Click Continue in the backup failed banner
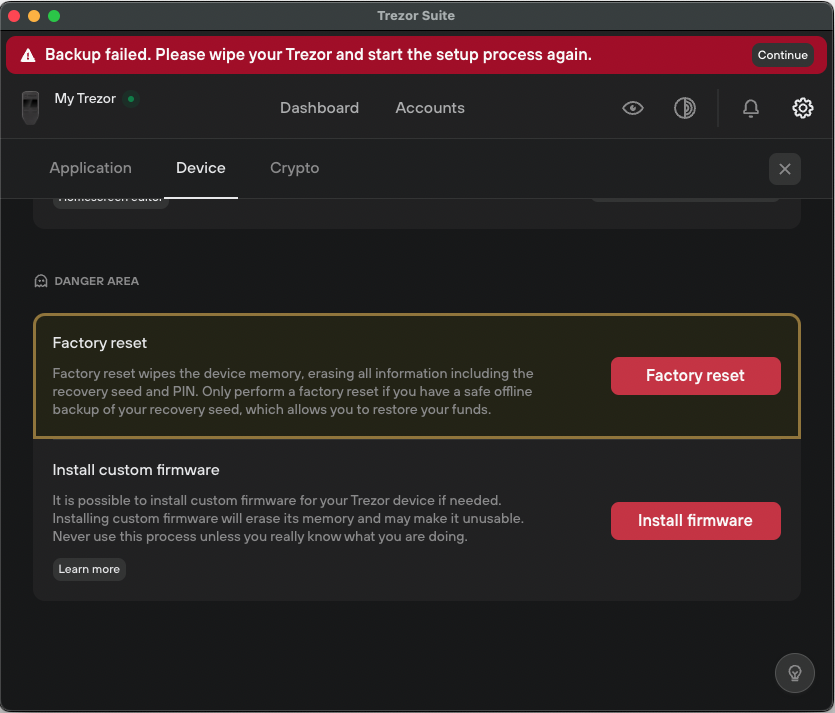Image resolution: width=835 pixels, height=713 pixels. [x=782, y=55]
